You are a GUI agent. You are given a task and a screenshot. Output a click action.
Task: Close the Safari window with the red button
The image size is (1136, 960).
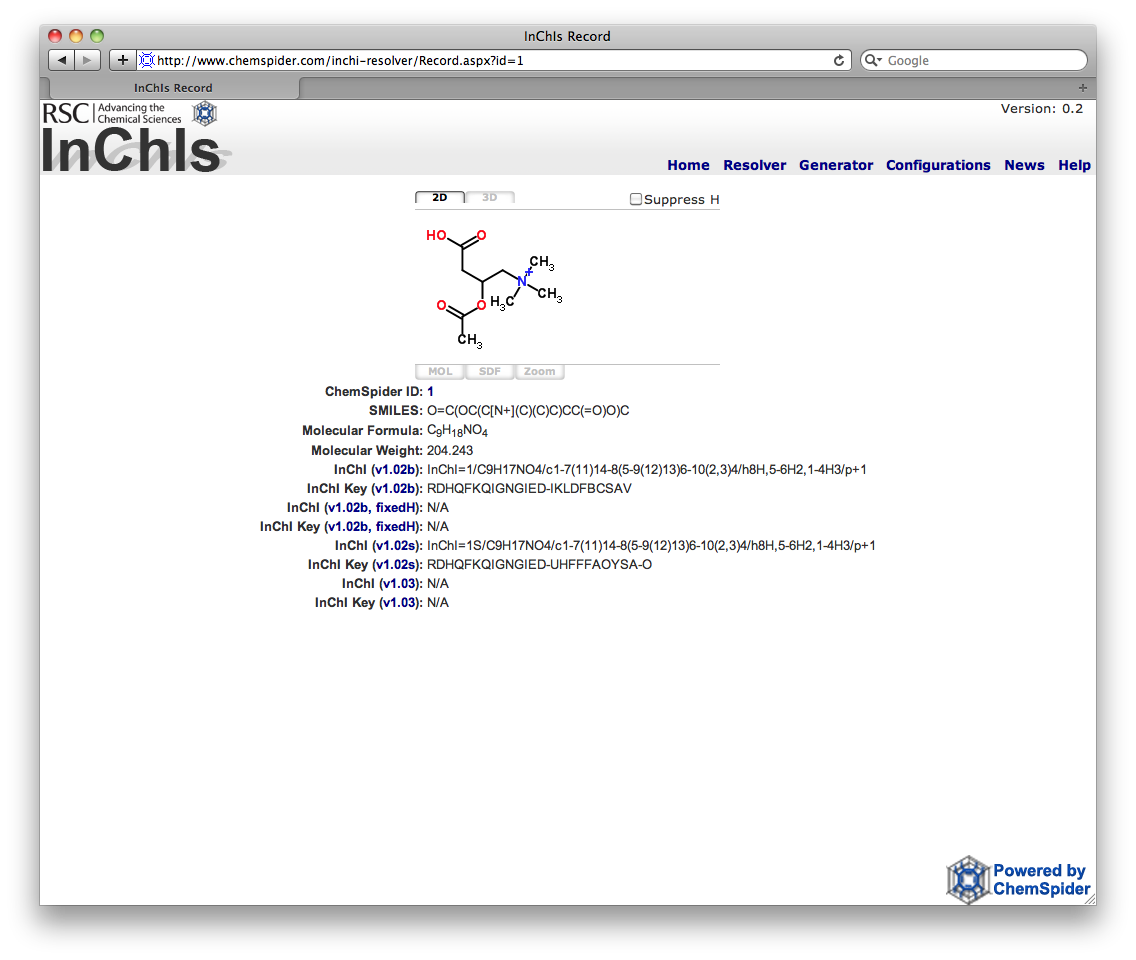click(x=54, y=36)
